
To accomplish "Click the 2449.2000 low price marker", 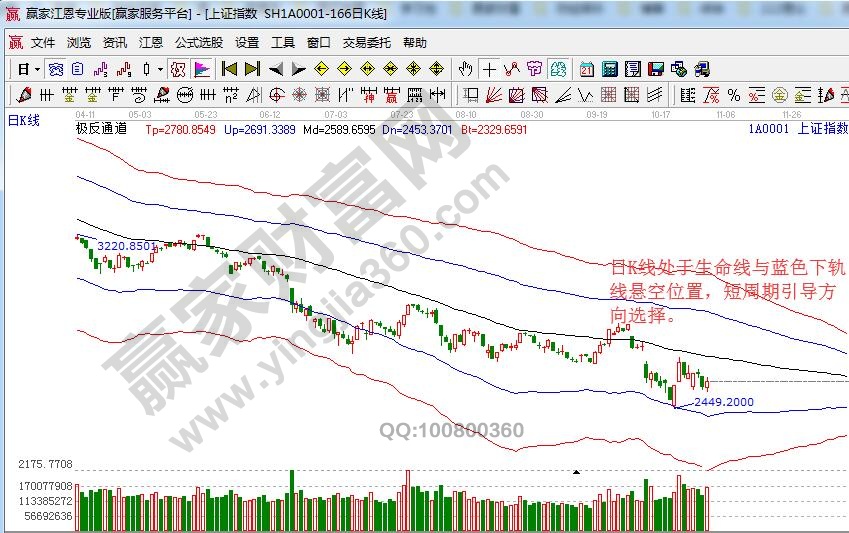I will tap(724, 402).
